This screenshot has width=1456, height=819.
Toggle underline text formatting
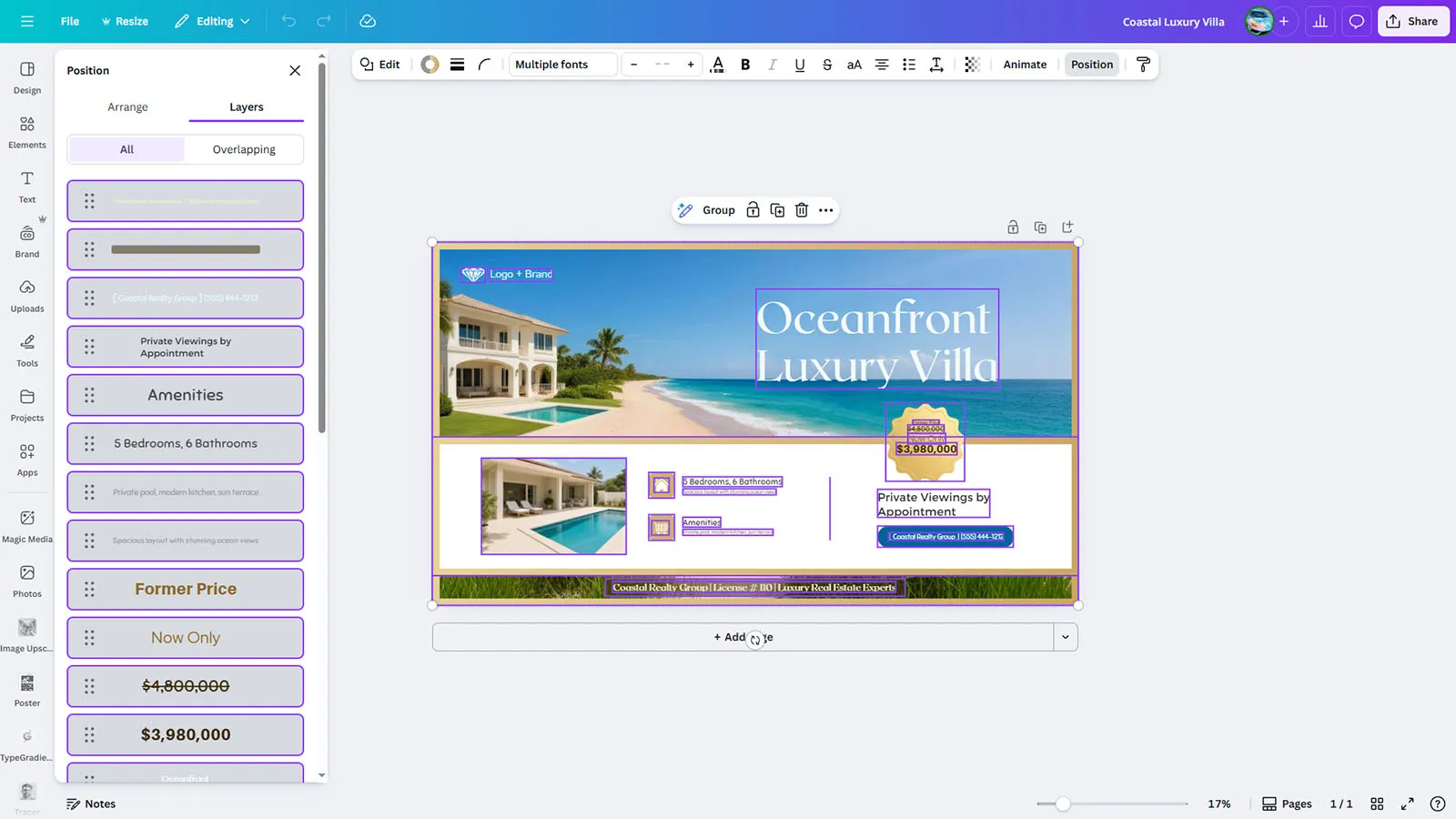(x=799, y=65)
